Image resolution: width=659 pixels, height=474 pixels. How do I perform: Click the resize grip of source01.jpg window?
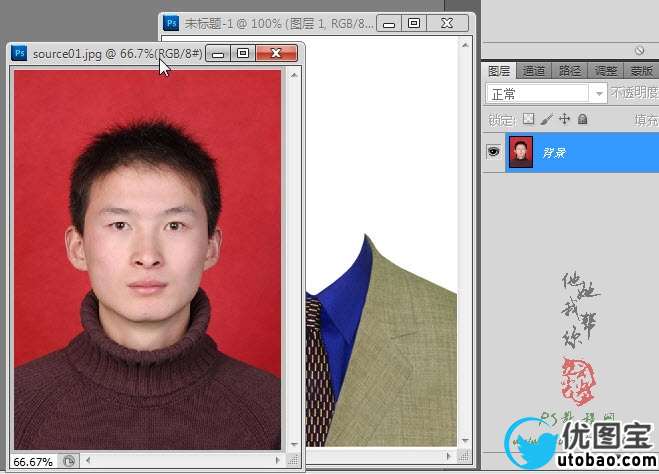295,461
